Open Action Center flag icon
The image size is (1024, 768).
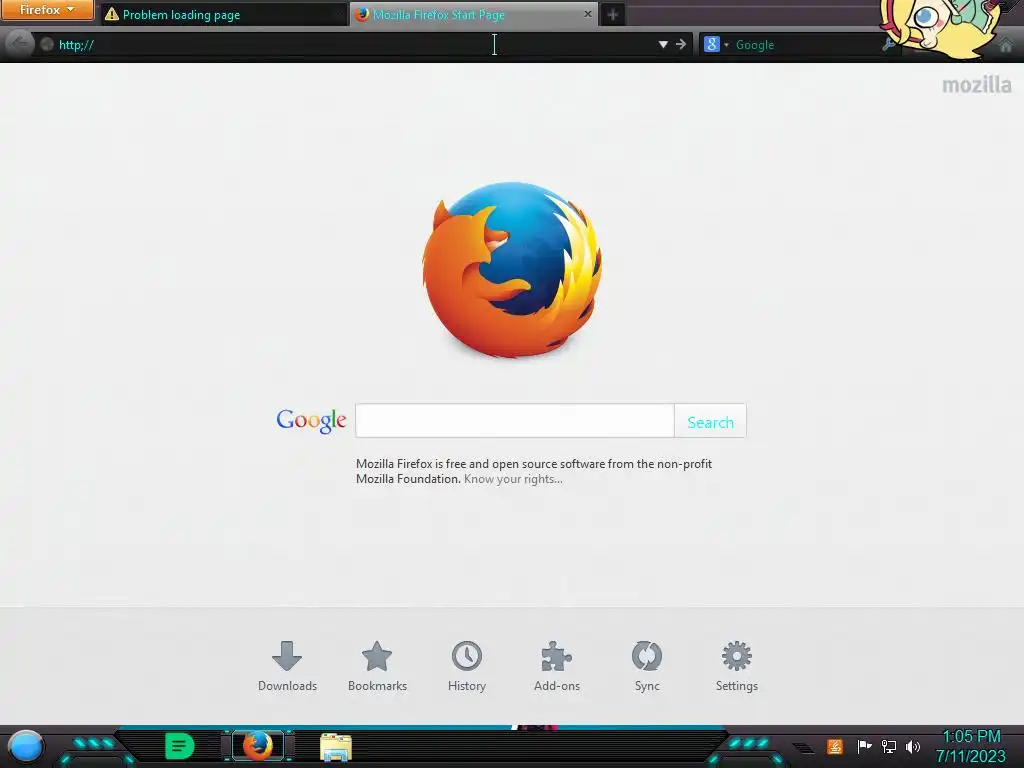click(864, 746)
